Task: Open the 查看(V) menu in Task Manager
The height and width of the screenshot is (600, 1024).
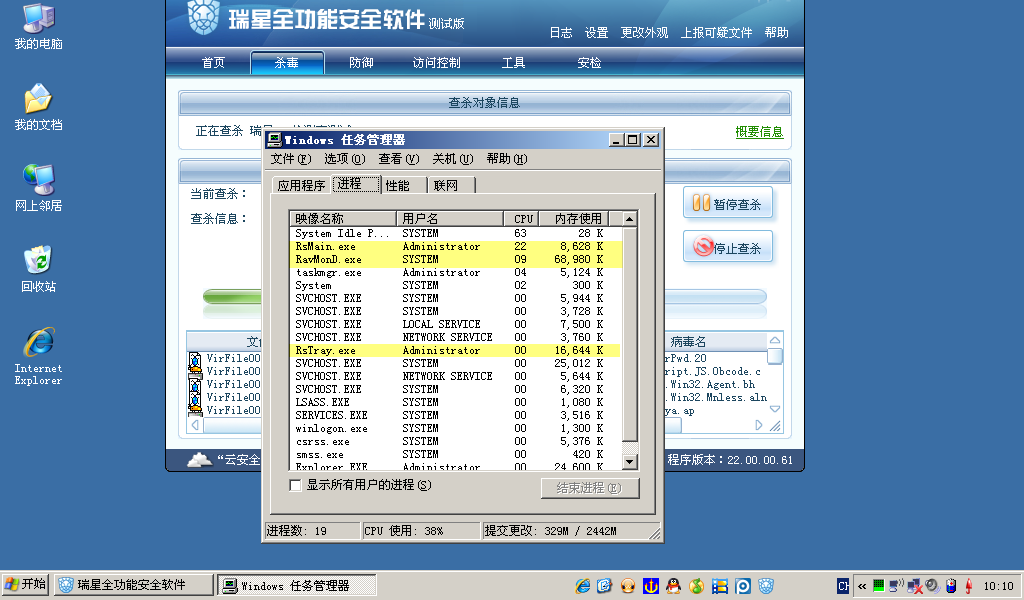Action: point(398,159)
